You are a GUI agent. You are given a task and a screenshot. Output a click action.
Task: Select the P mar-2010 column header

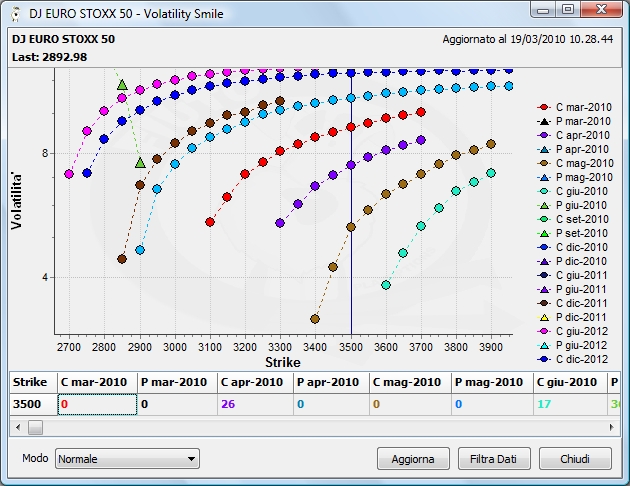click(x=177, y=382)
